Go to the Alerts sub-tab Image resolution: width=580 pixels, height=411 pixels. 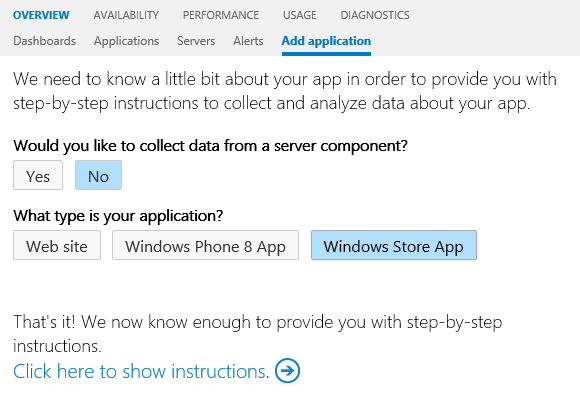(248, 41)
